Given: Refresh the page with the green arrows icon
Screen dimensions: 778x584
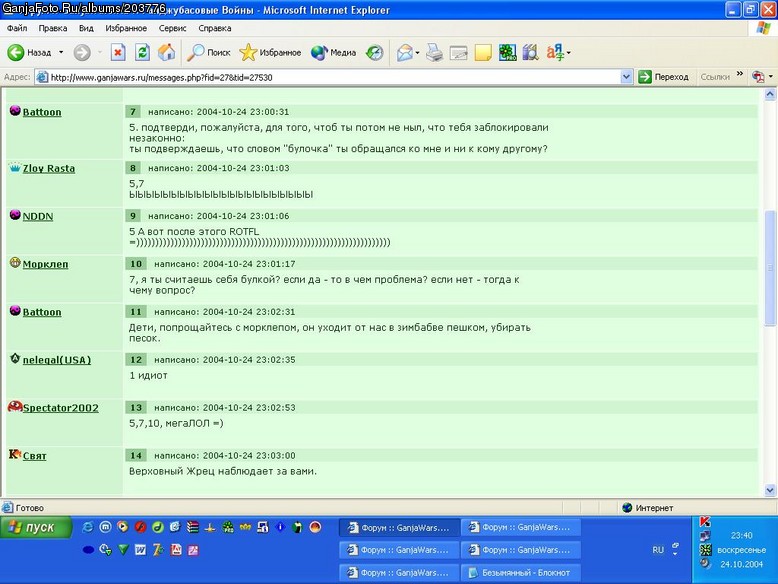Looking at the screenshot, I should 142,52.
